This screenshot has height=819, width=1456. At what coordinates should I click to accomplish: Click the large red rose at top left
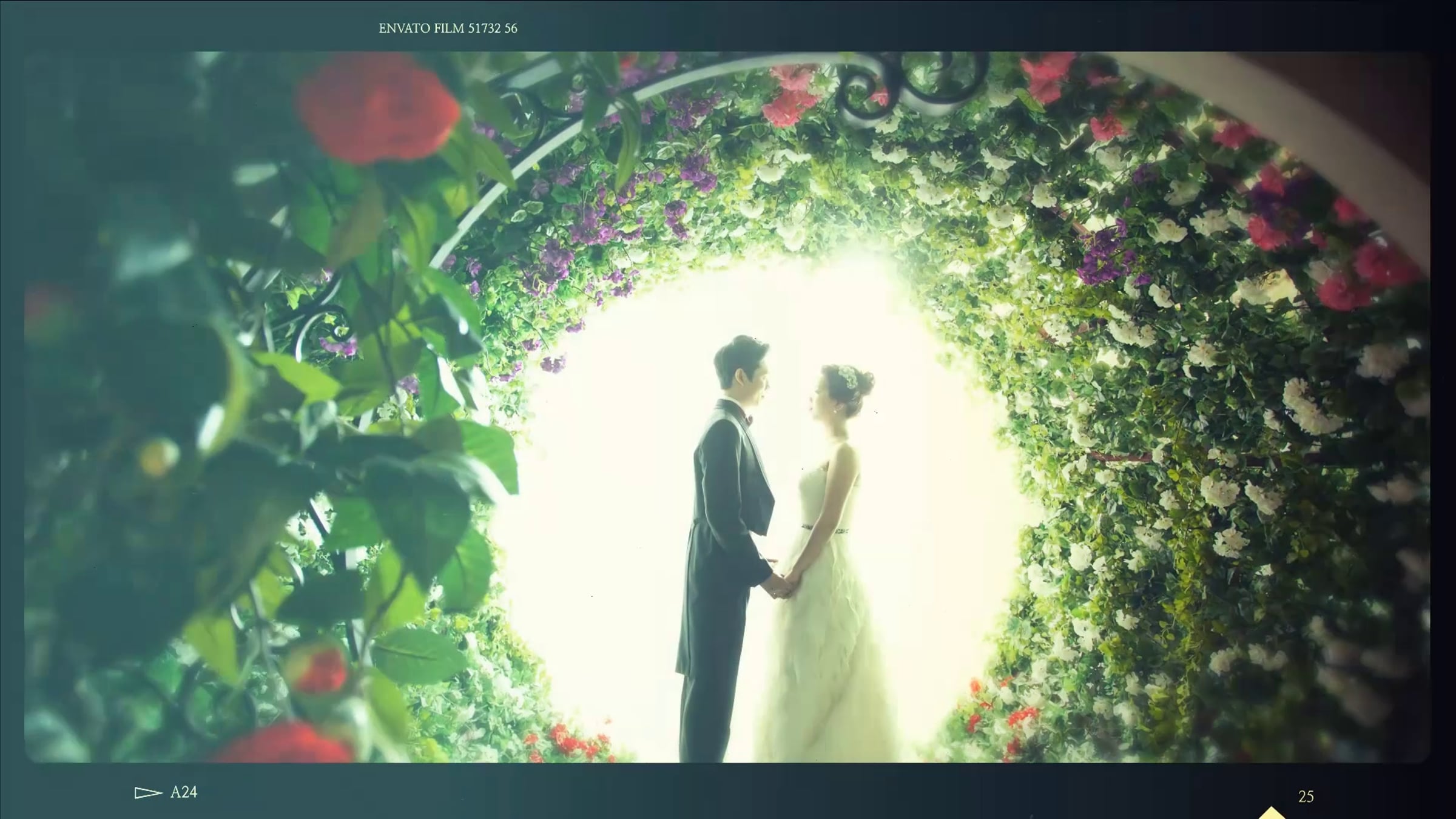point(379,112)
